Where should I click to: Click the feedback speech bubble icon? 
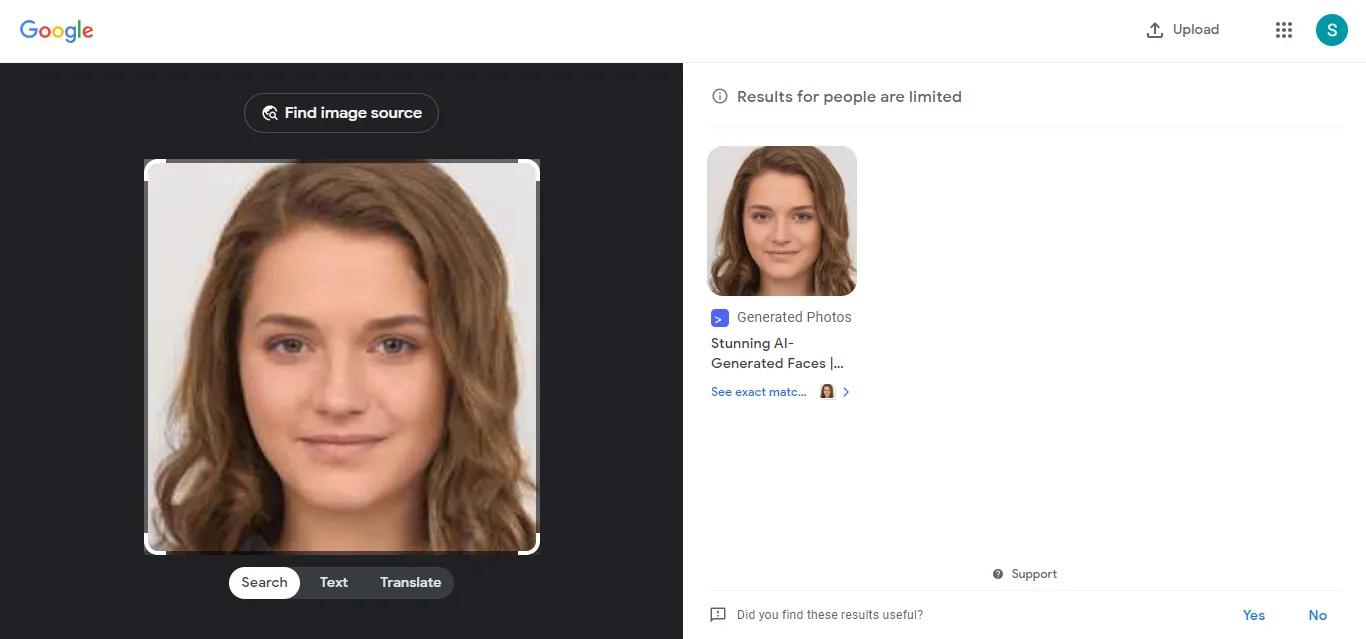pos(716,614)
